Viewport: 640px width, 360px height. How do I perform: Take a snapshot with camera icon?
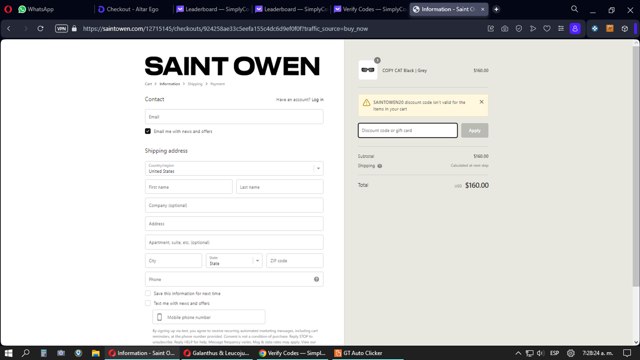click(504, 29)
